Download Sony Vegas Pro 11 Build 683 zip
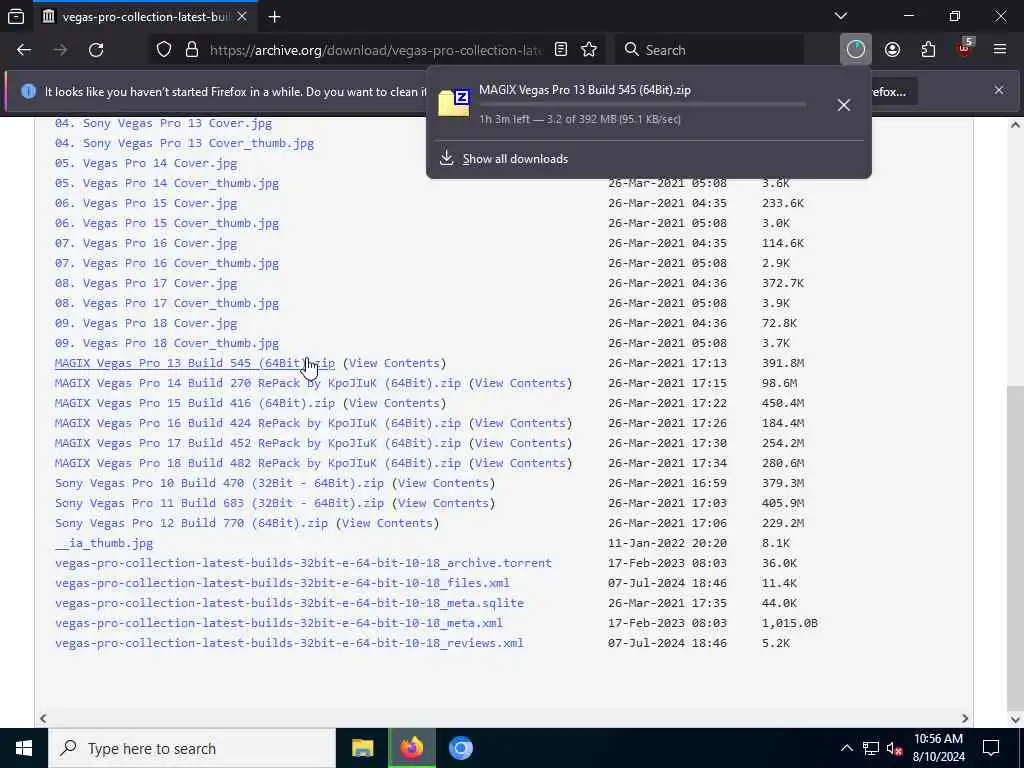Image resolution: width=1024 pixels, height=768 pixels. coord(219,504)
